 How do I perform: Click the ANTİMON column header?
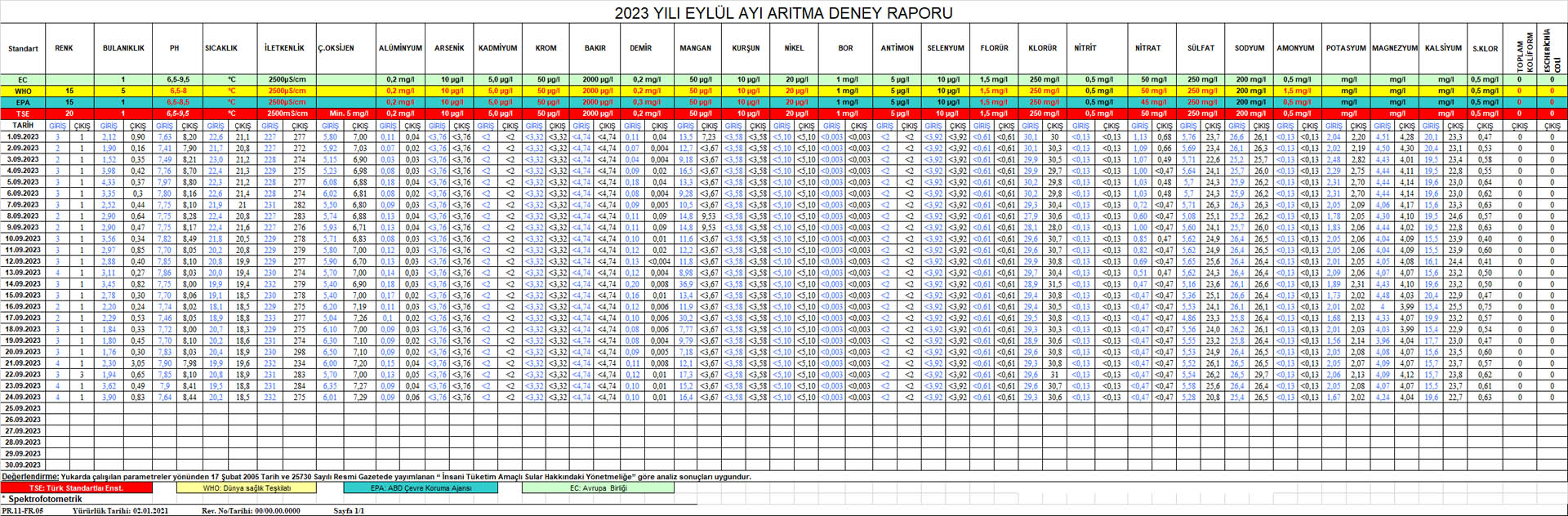[898, 48]
